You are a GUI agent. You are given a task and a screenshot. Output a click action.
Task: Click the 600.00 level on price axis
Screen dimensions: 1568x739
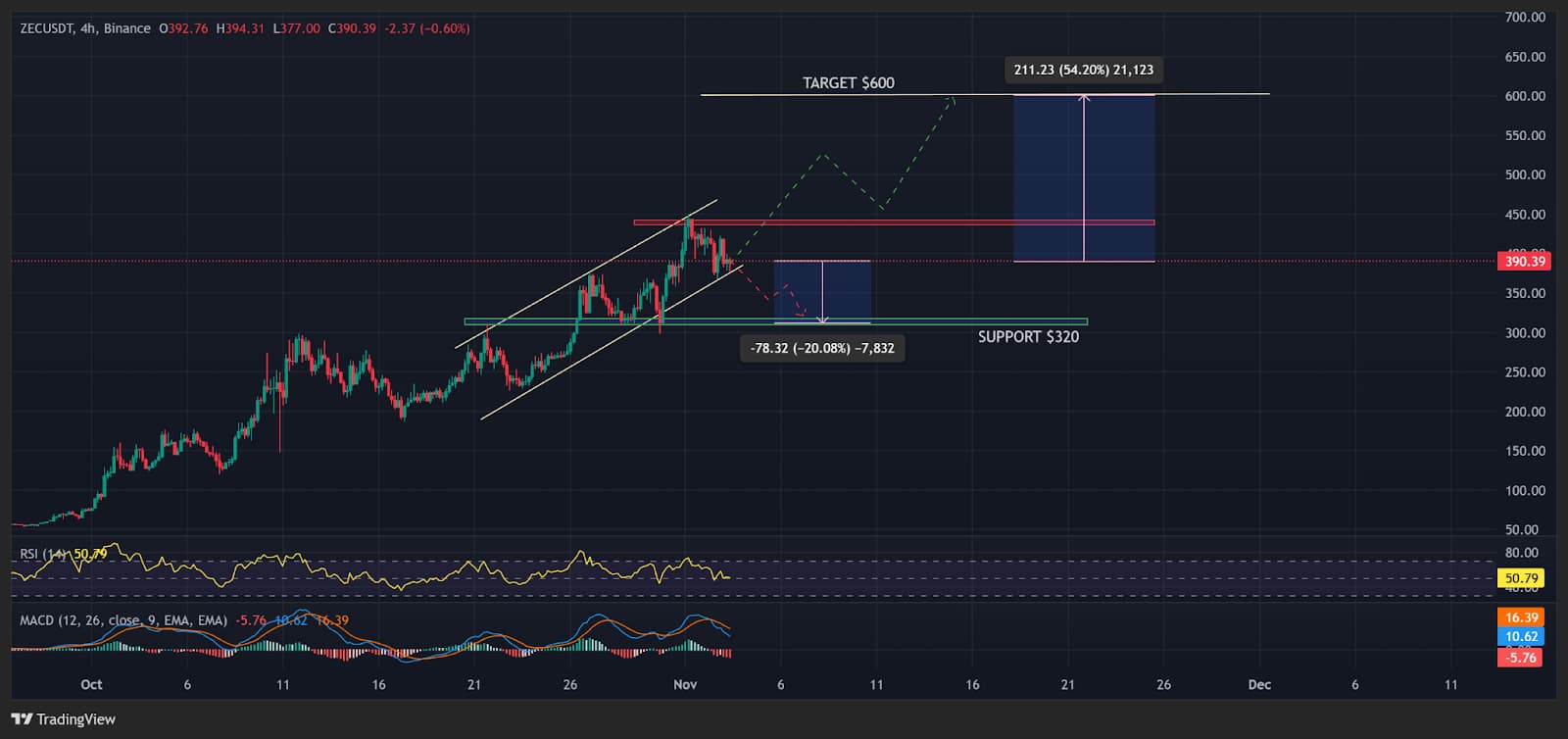coord(1525,96)
